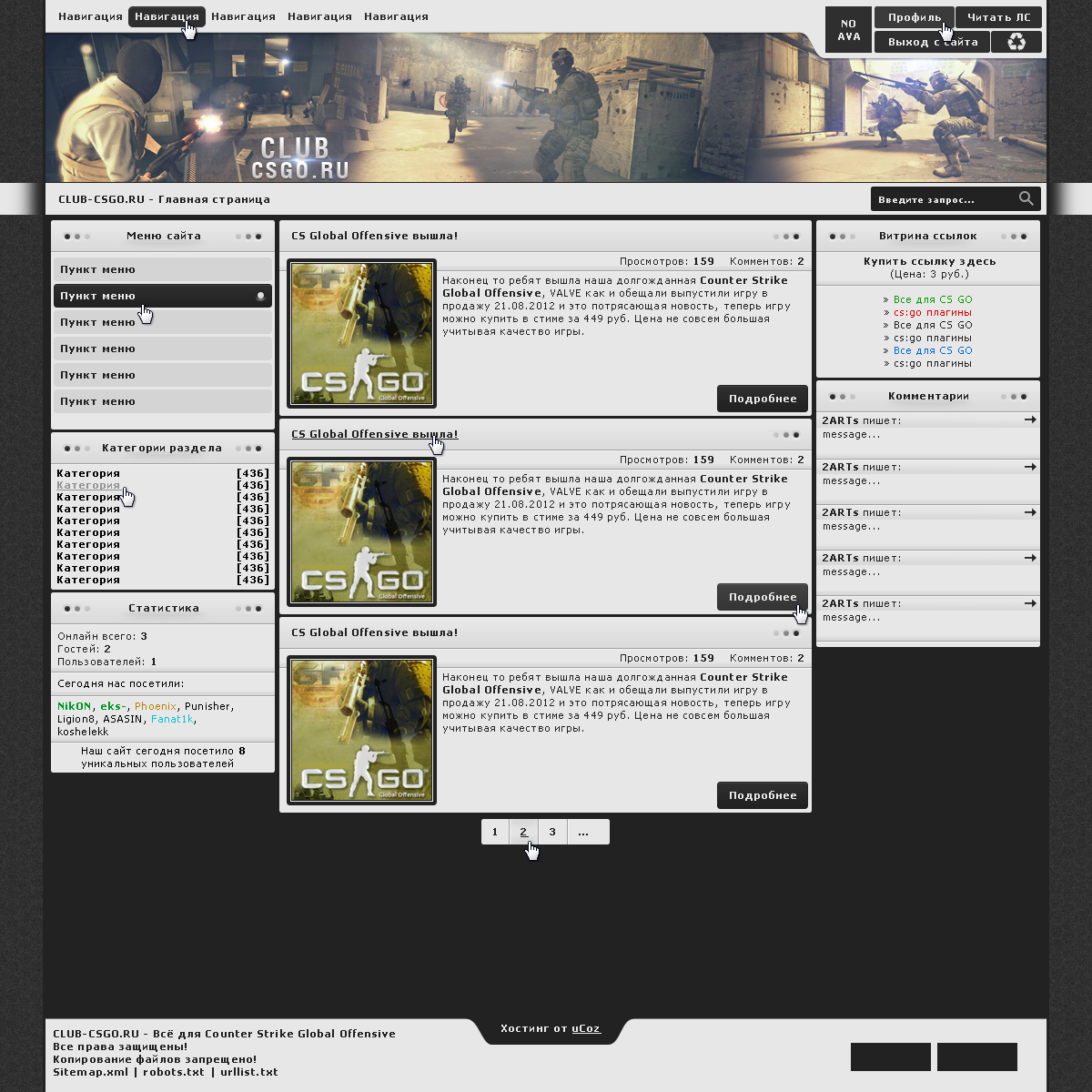
Task: Go to page 1 in pagination
Action: pyautogui.click(x=495, y=832)
